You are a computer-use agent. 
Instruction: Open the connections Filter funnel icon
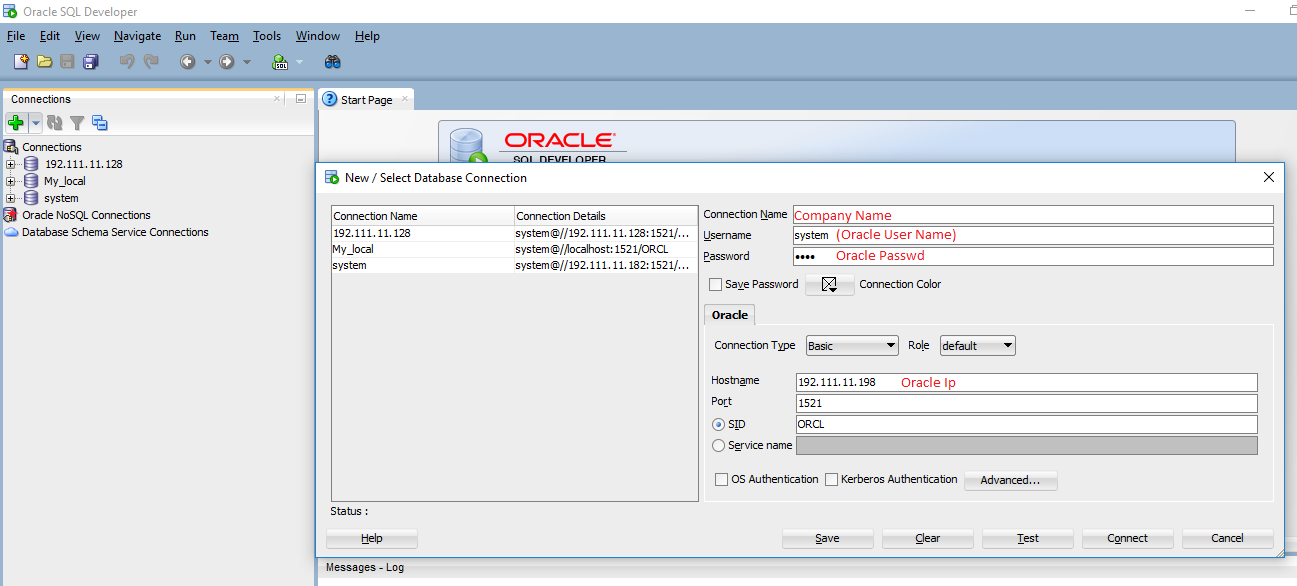(77, 123)
